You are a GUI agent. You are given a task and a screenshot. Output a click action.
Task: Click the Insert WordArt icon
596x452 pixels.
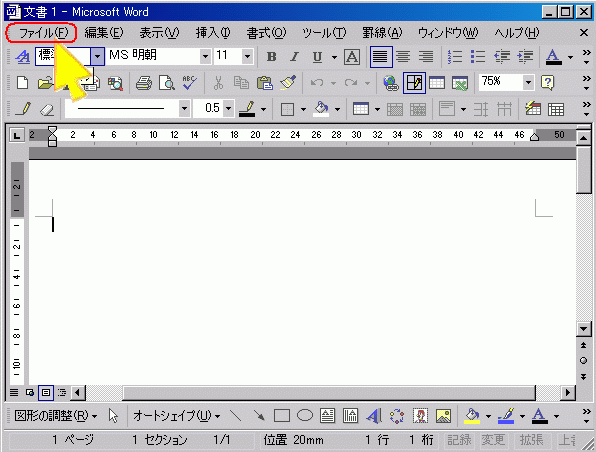(374, 416)
